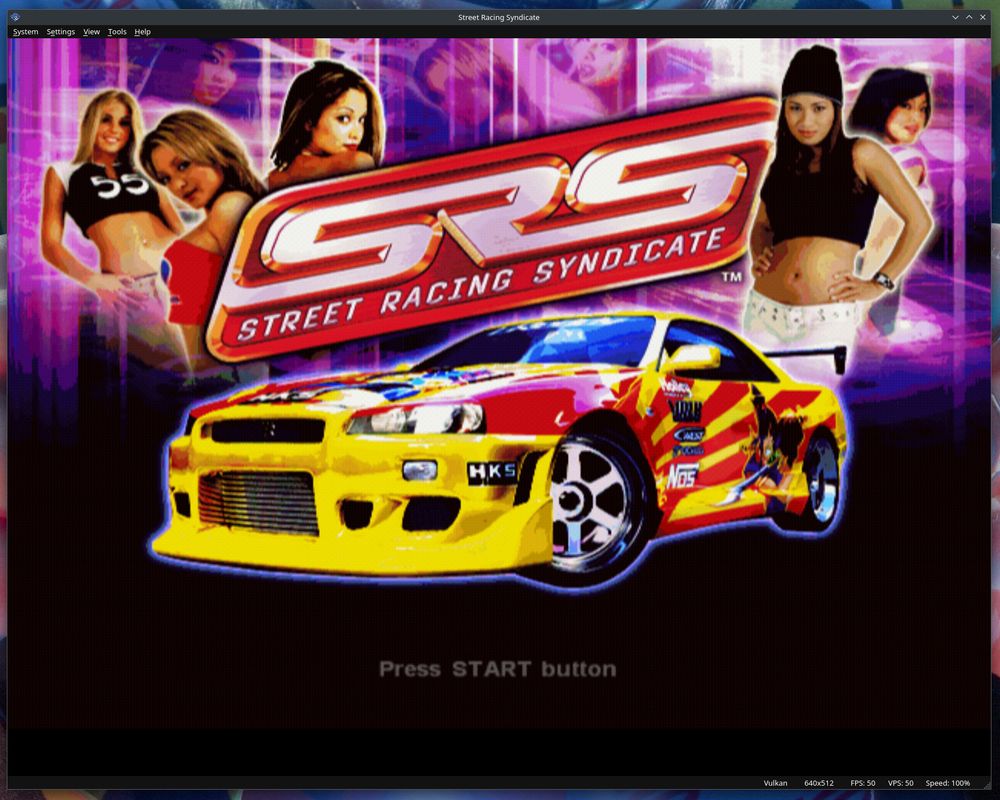This screenshot has width=1000, height=800.
Task: Minimize the Street Racing Syndicate window
Action: (955, 17)
